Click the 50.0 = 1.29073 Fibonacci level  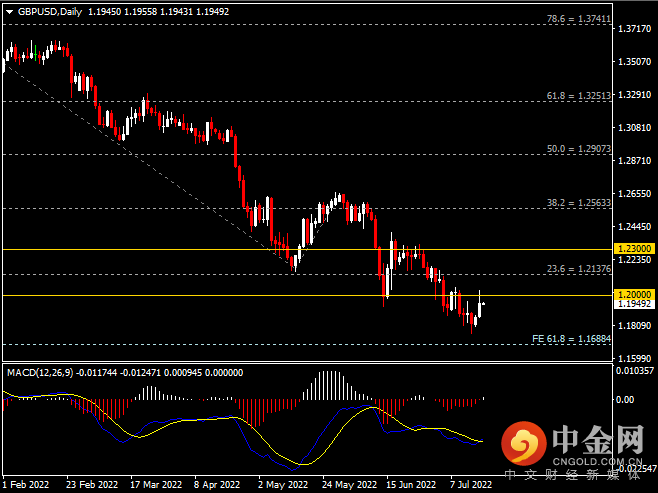[x=579, y=149]
